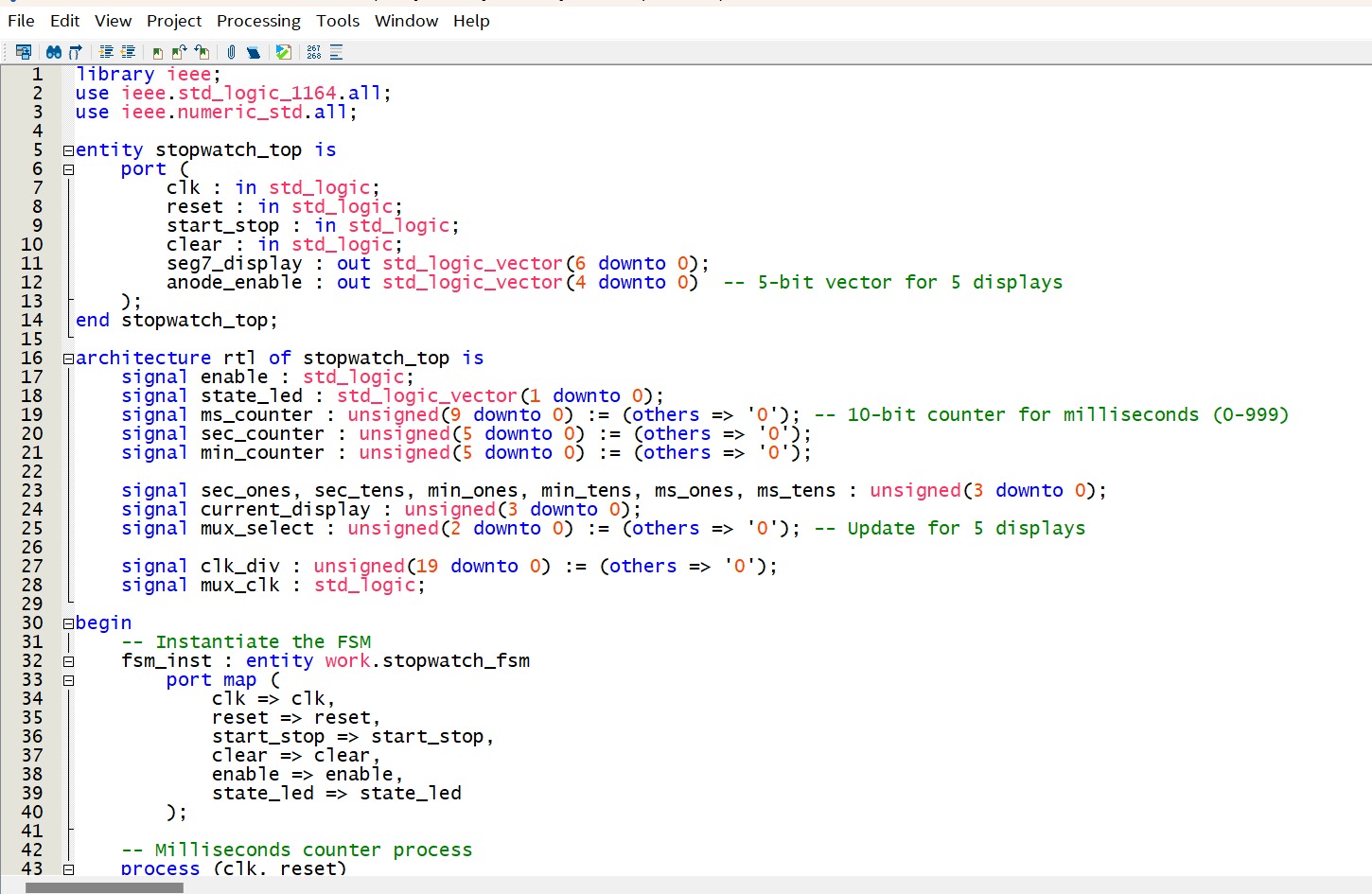Click the green check compile icon
The image size is (1372, 894).
pyautogui.click(x=284, y=51)
